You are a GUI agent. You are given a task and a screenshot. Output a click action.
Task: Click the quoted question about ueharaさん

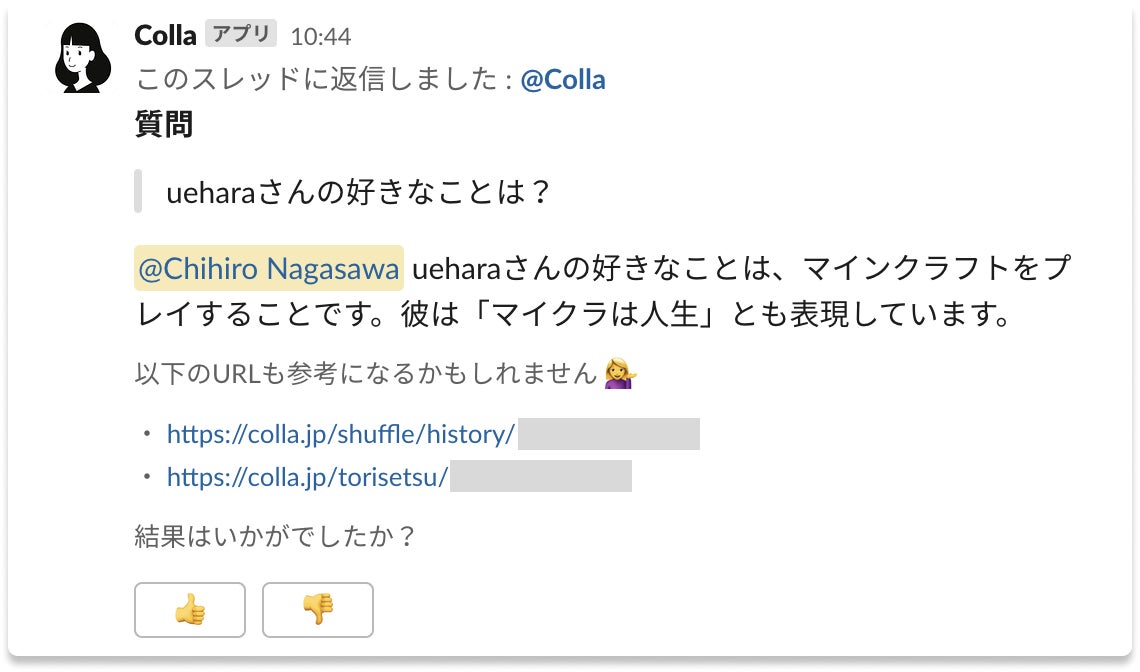tap(359, 192)
